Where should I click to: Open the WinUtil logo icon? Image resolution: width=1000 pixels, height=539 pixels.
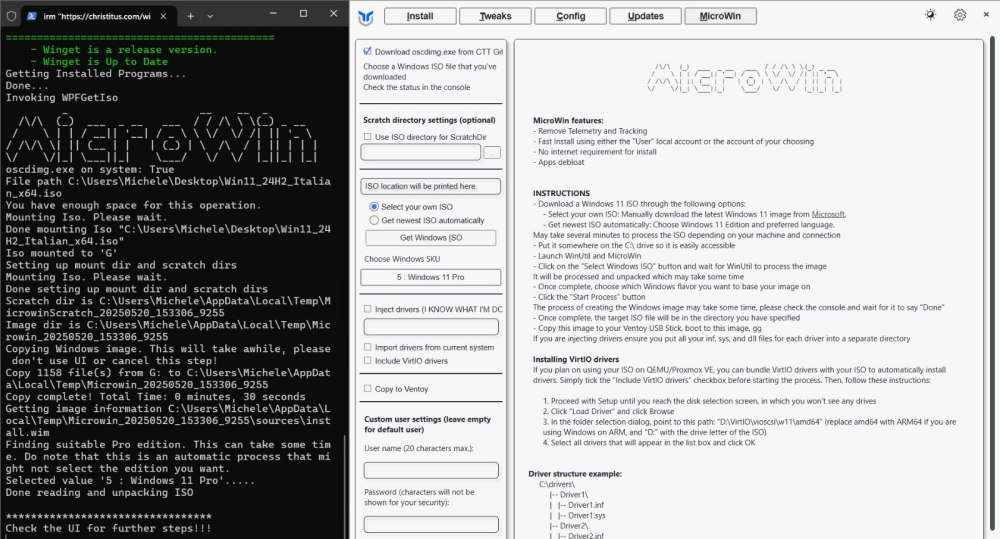[365, 17]
